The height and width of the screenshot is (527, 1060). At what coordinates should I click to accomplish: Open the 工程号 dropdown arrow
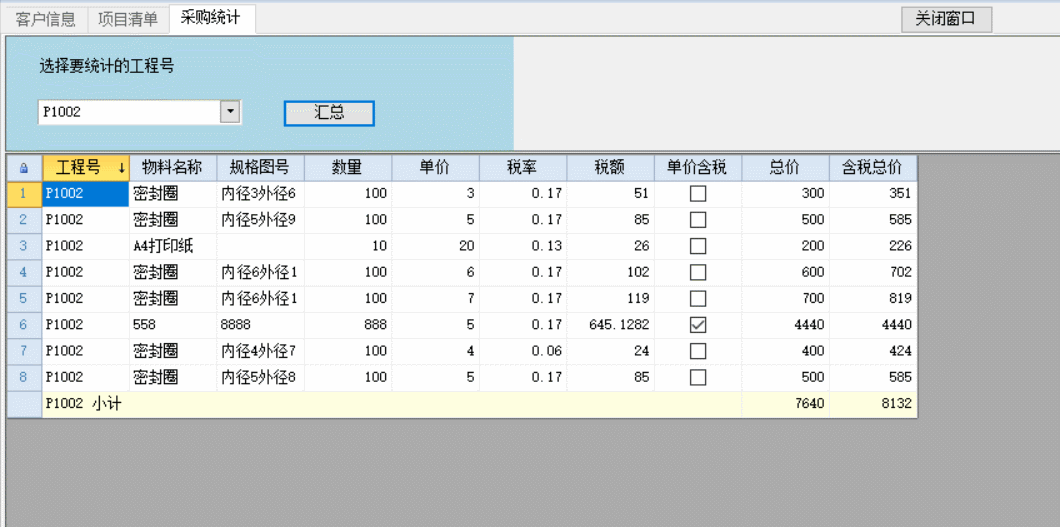tap(230, 112)
